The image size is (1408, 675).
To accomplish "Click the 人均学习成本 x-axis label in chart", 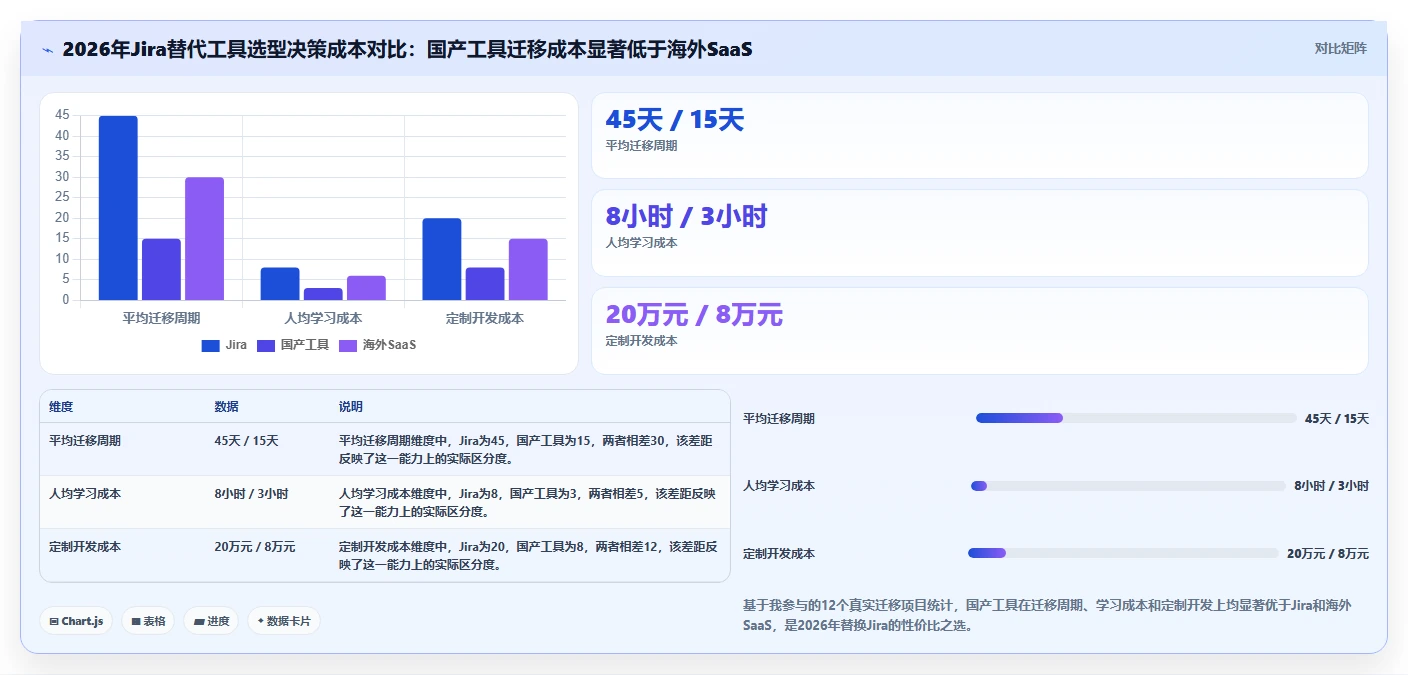I will point(323,318).
